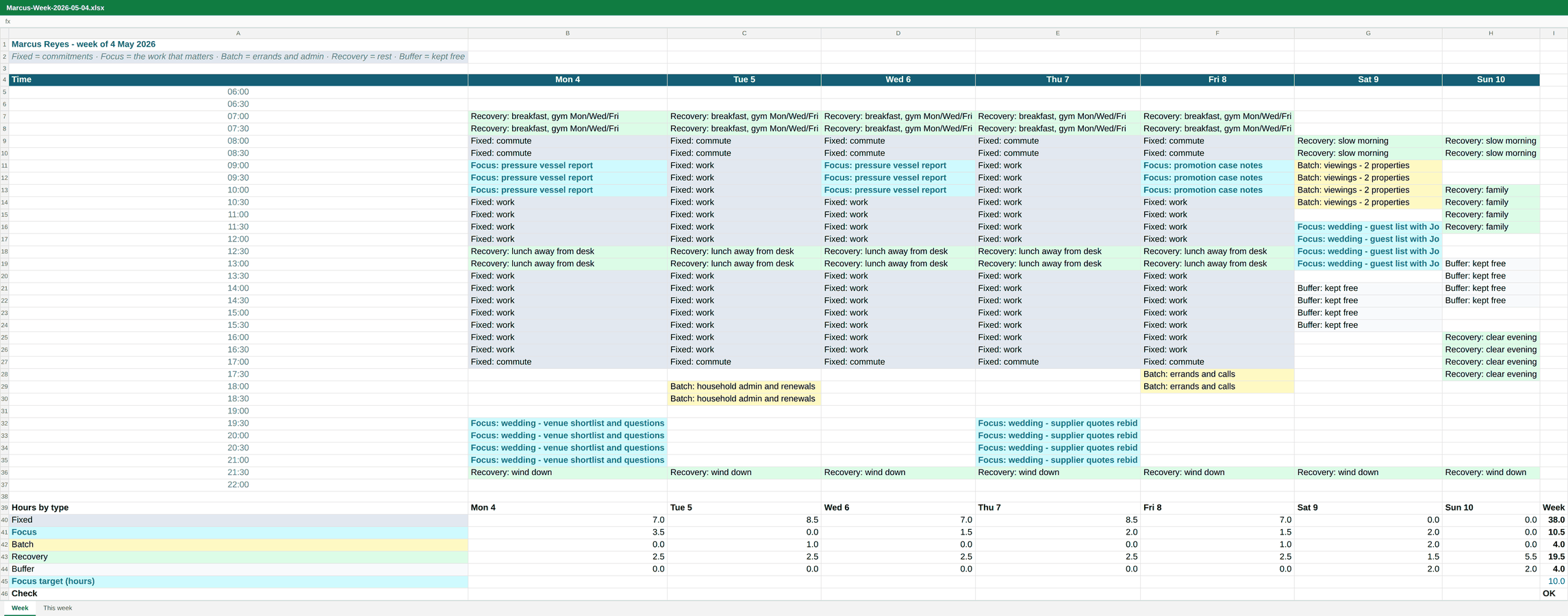Select Sunday 21:30 Recovery: wind down cell
1568x616 pixels.
pos(1491,472)
